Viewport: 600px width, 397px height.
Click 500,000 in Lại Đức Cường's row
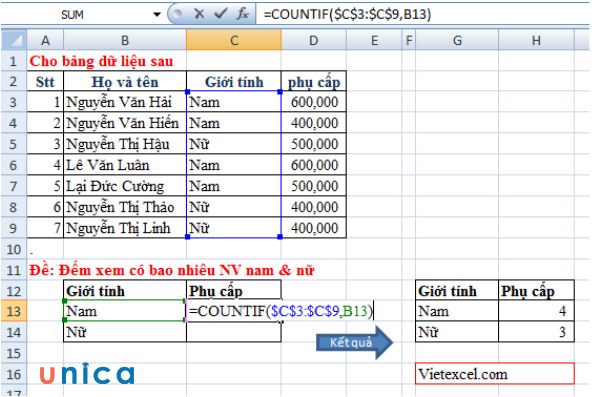[314, 186]
